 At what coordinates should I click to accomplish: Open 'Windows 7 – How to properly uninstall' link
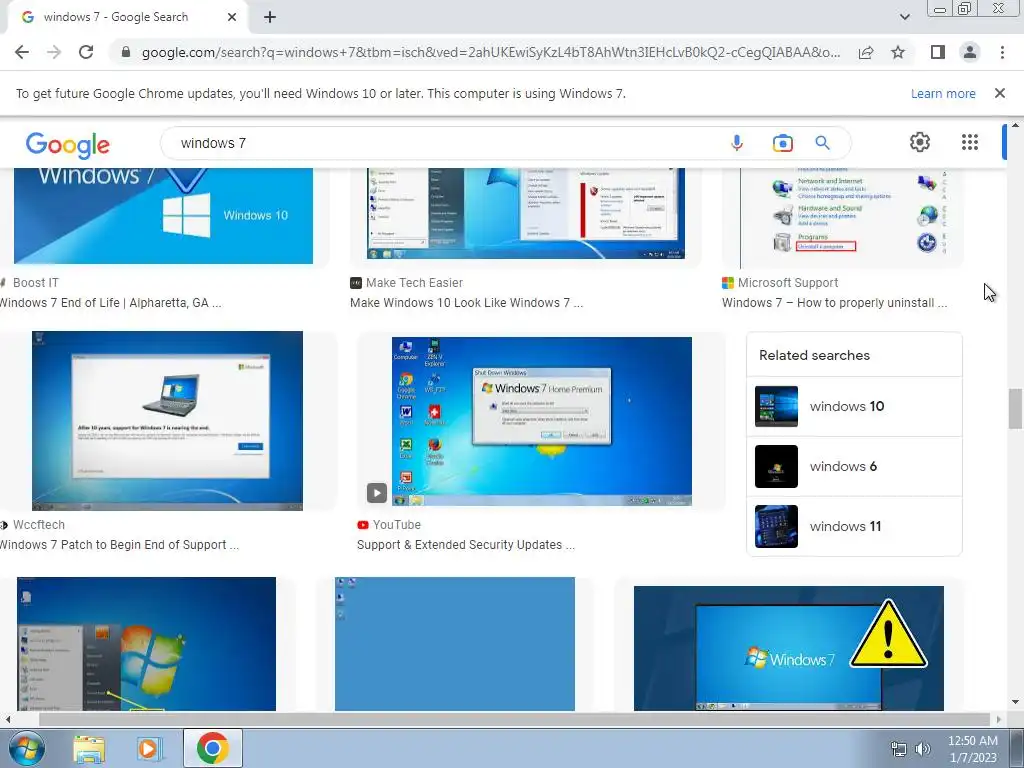point(834,303)
